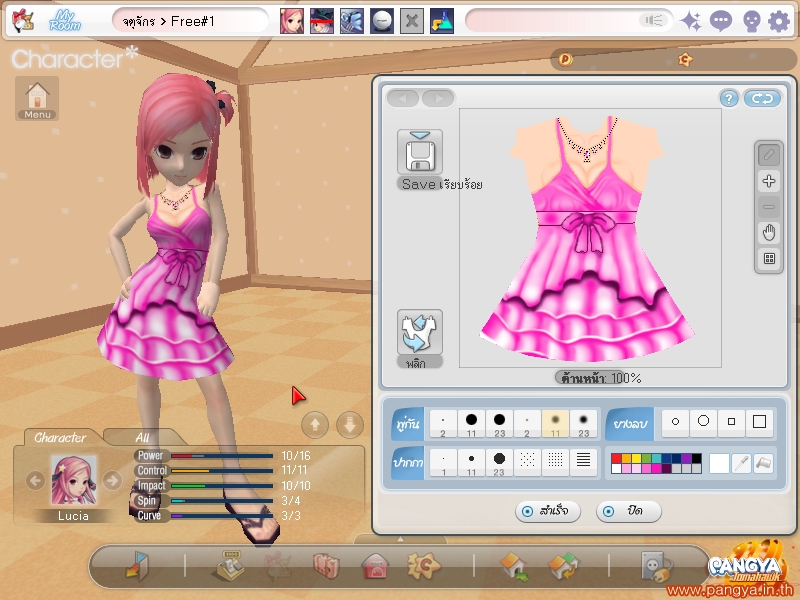This screenshot has width=800, height=600.
Task: Select the paint bucket fill tool
Action: pyautogui.click(x=764, y=463)
